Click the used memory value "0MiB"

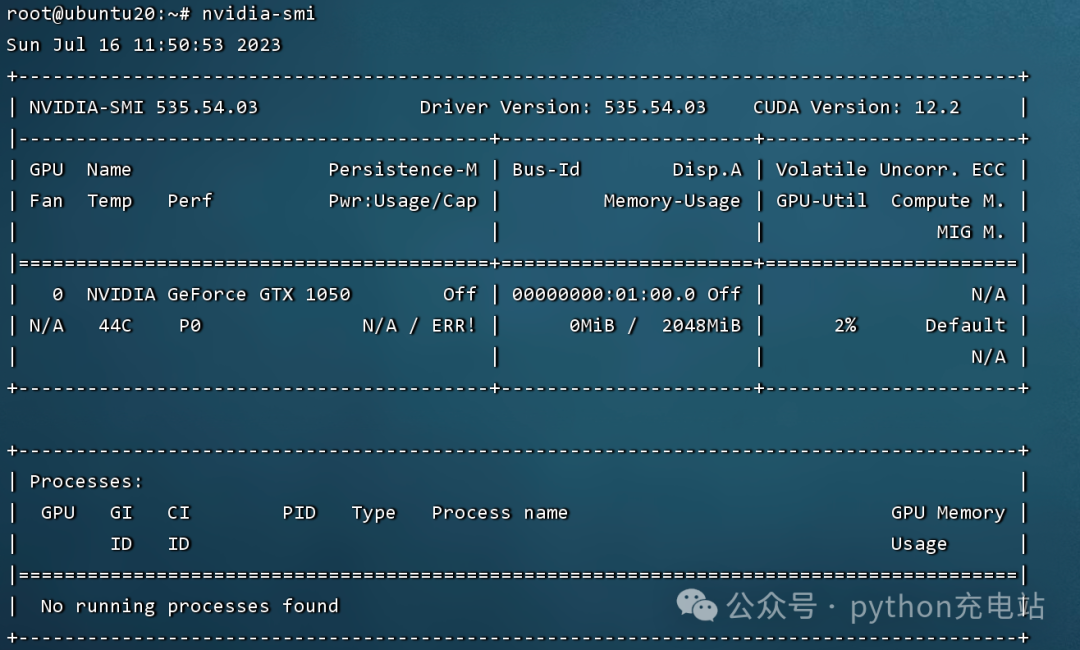[x=592, y=326]
